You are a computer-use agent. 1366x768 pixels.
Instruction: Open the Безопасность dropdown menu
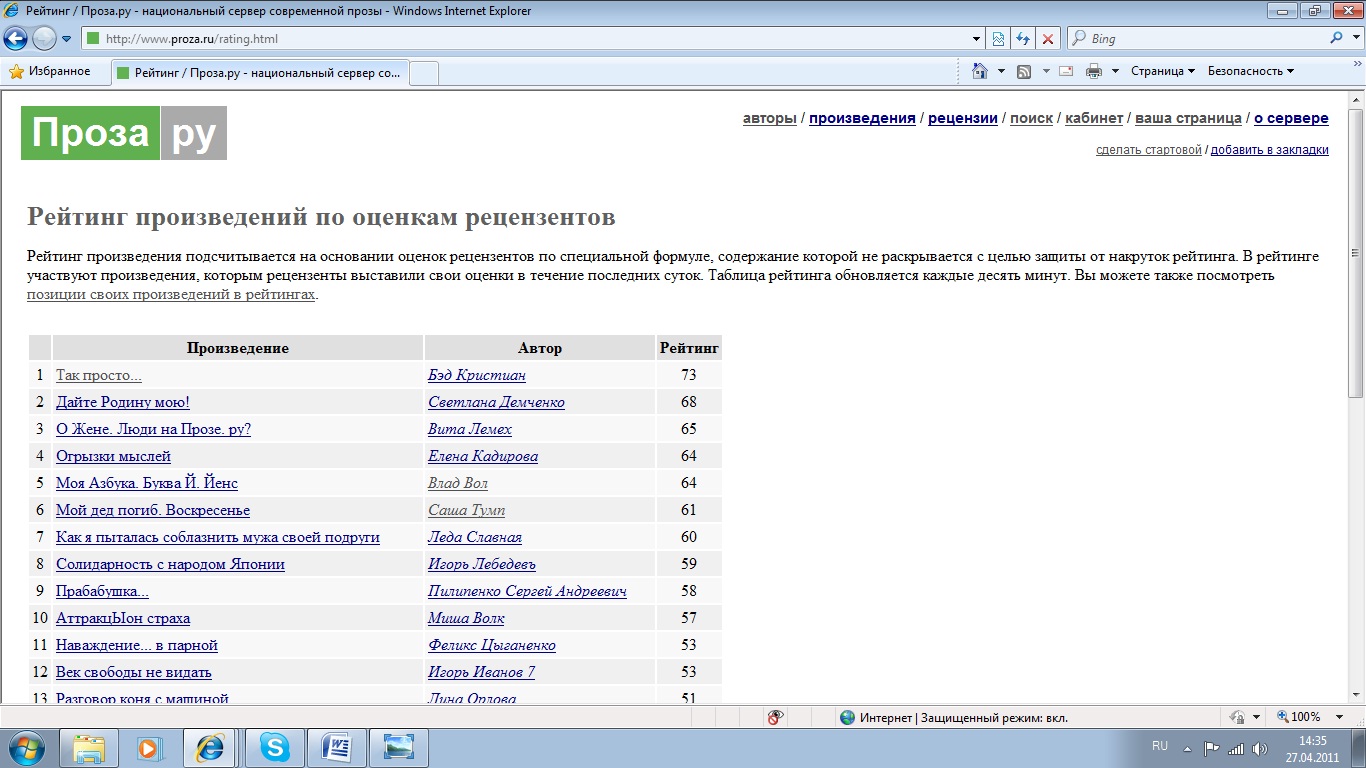tap(1250, 71)
